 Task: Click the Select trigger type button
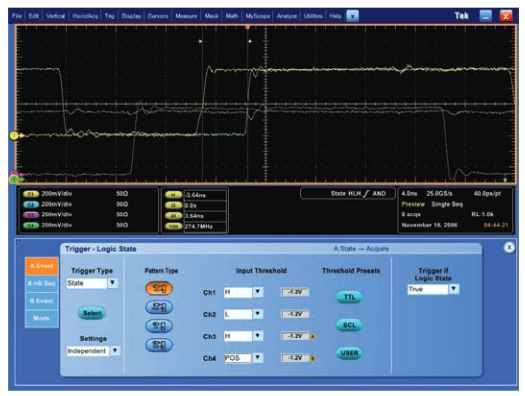[x=92, y=313]
